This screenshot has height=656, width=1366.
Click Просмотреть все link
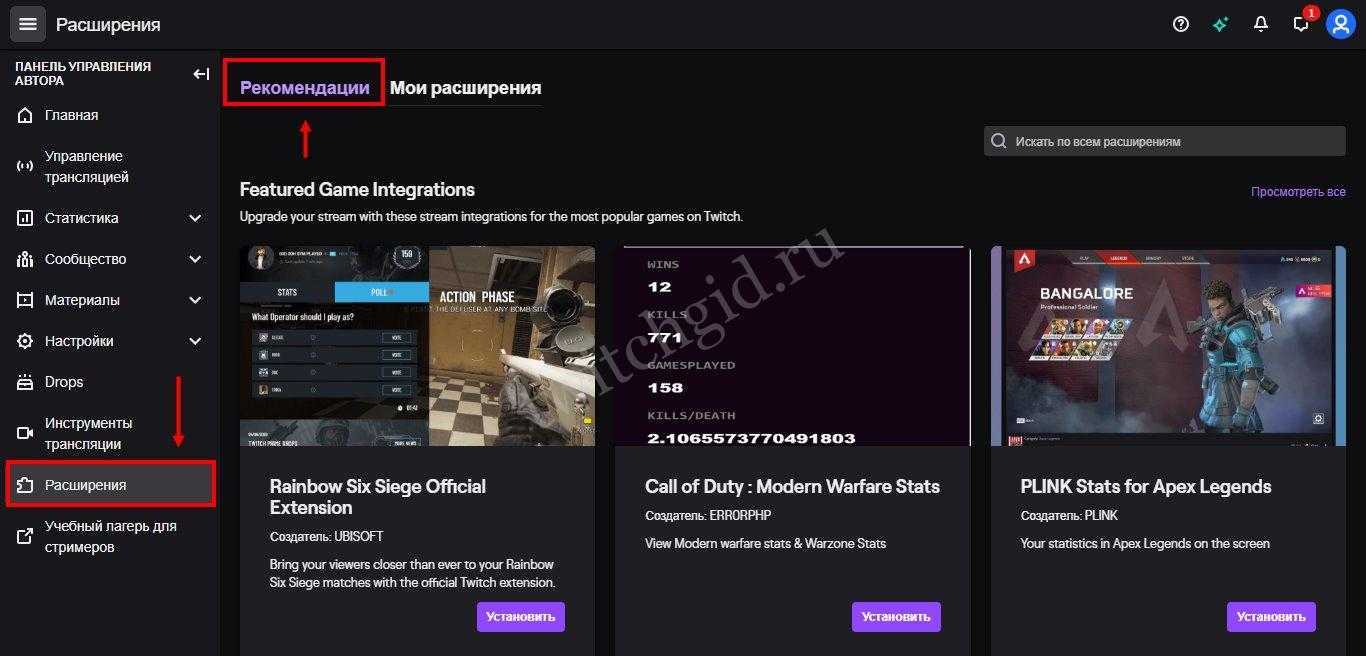point(1298,191)
